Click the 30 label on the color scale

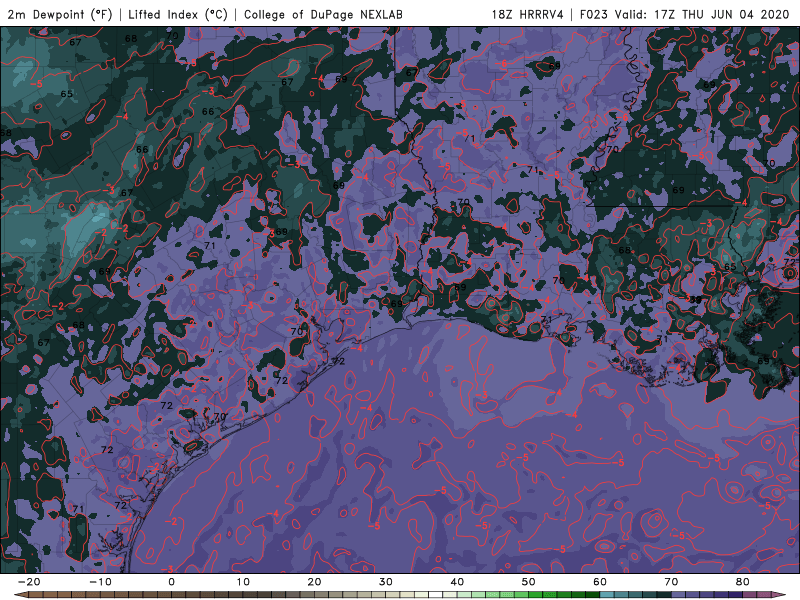point(386,582)
